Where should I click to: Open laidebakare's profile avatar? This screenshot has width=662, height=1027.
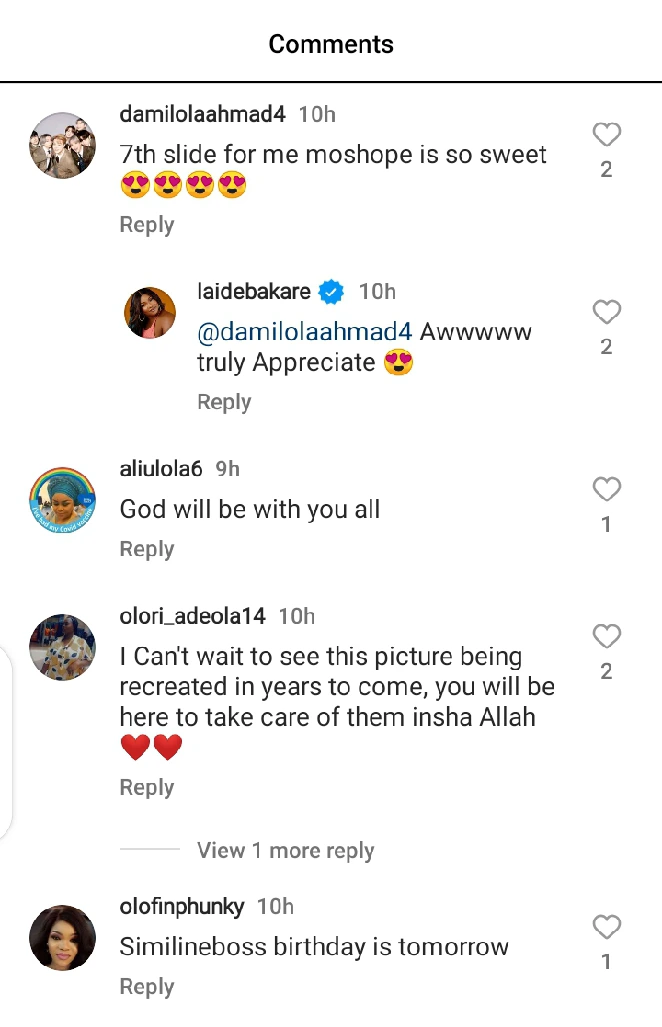pyautogui.click(x=150, y=313)
